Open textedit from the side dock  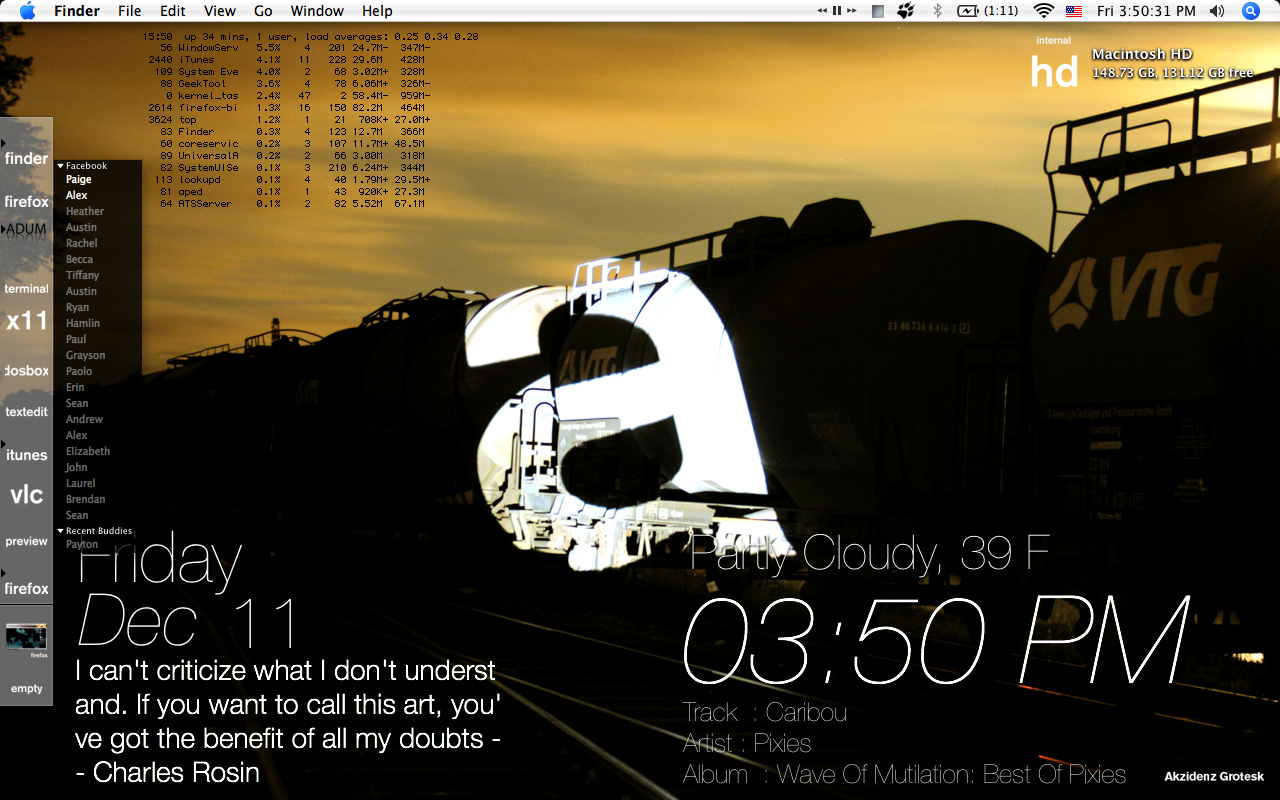pyautogui.click(x=26, y=411)
